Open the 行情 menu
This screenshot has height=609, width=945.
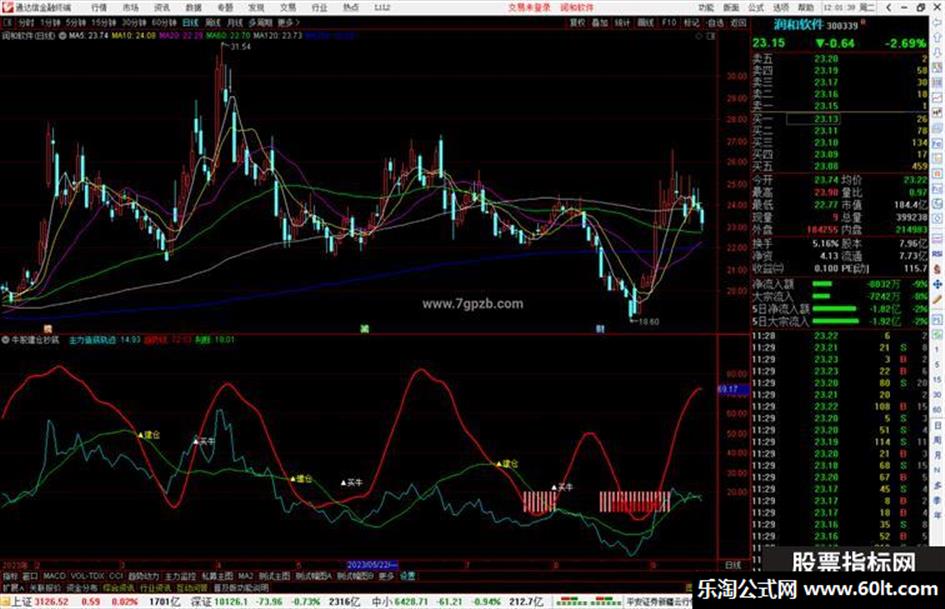99,7
